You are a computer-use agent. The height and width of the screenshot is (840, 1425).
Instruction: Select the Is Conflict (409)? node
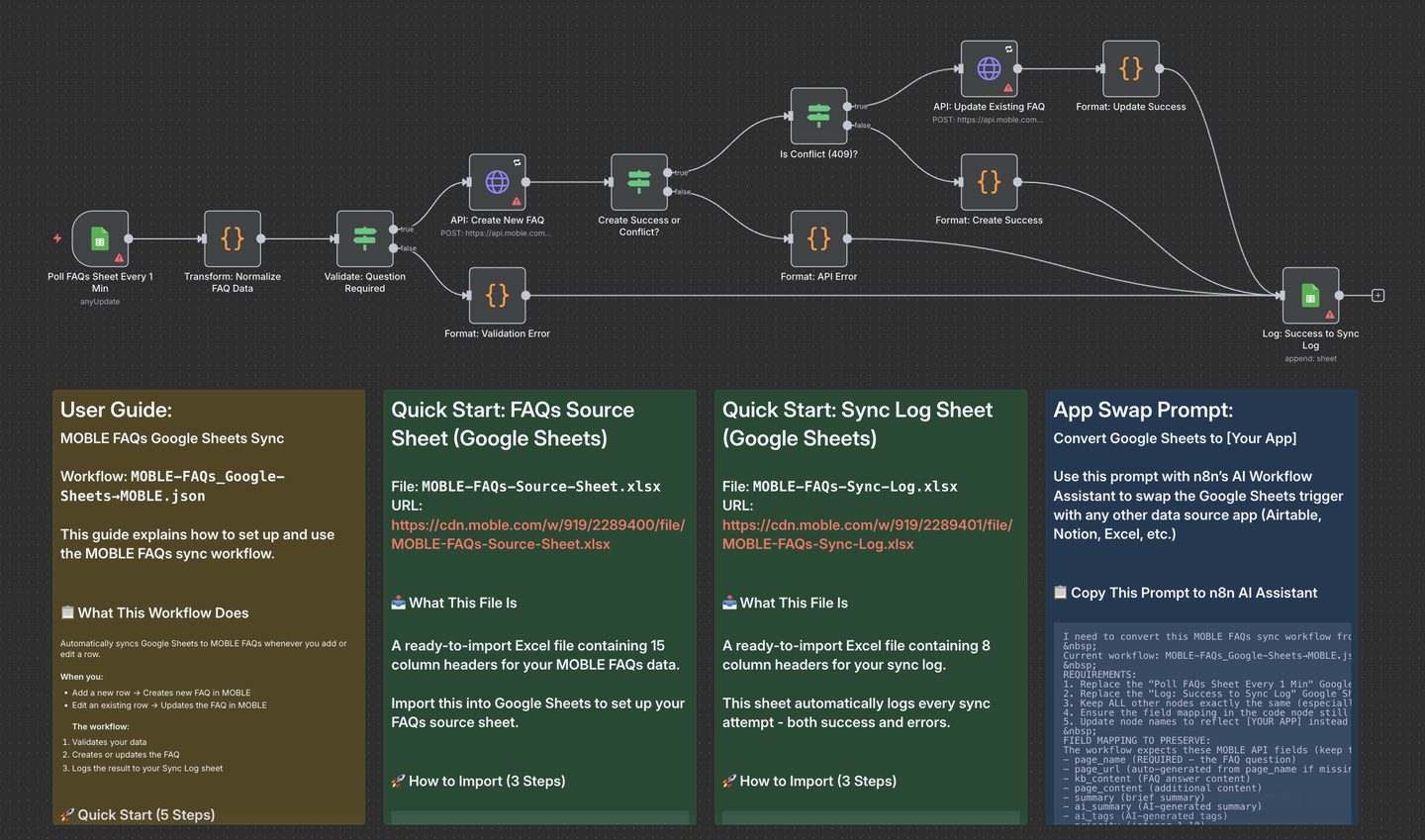click(x=818, y=116)
